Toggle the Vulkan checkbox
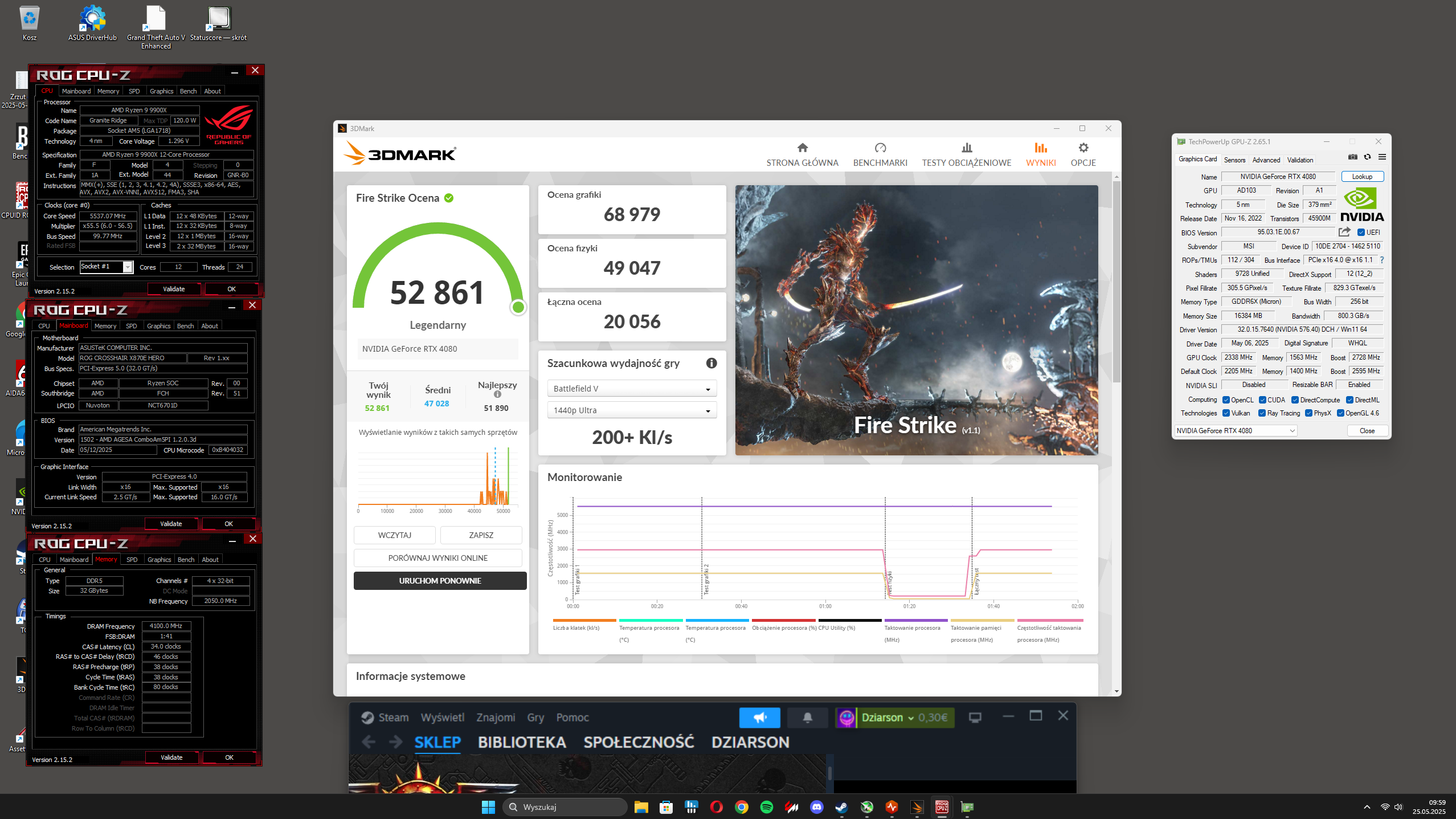 coord(1226,413)
